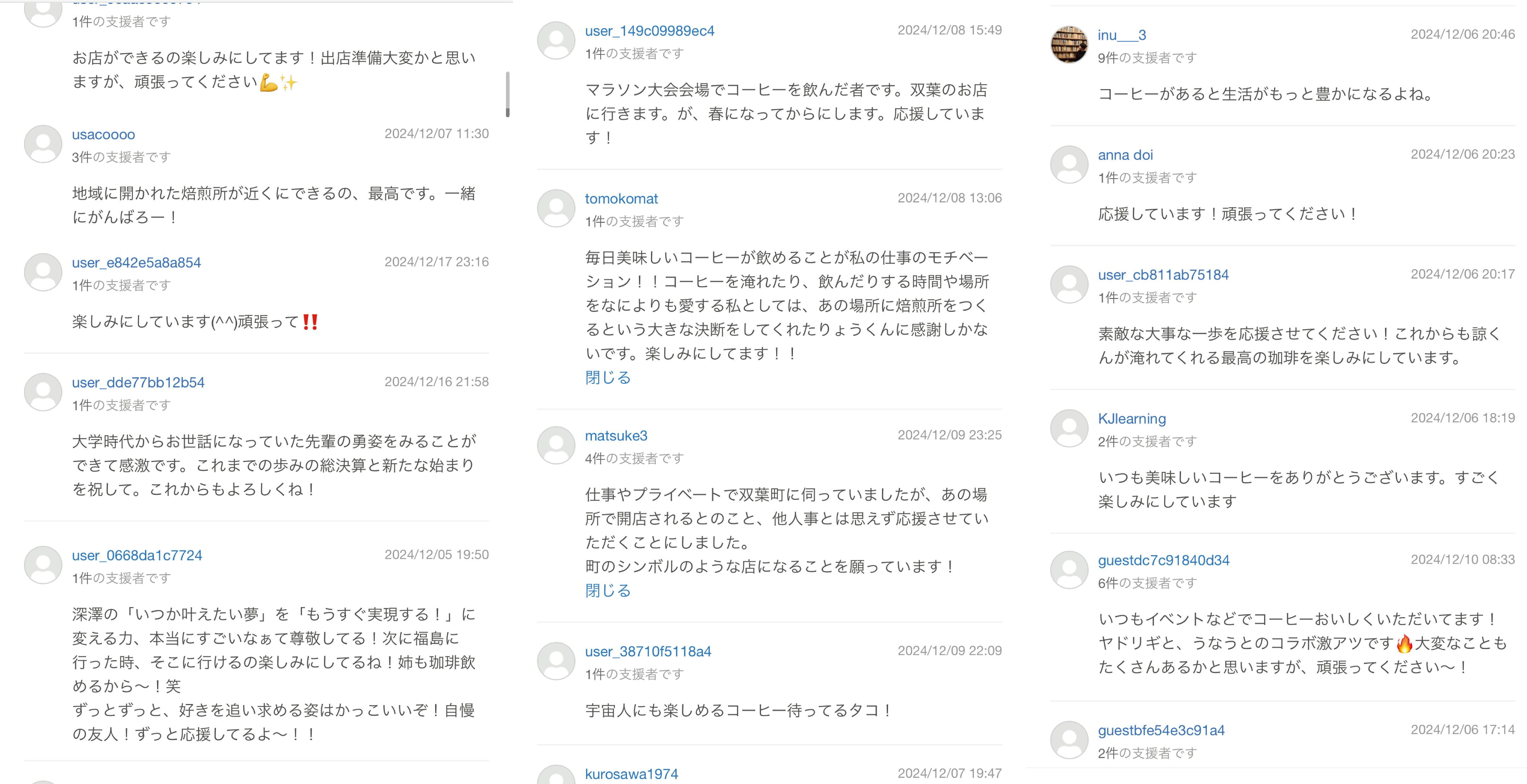The height and width of the screenshot is (784, 1527).
Task: Open guestbfe54e3c91a4 username link
Action: 1161,731
